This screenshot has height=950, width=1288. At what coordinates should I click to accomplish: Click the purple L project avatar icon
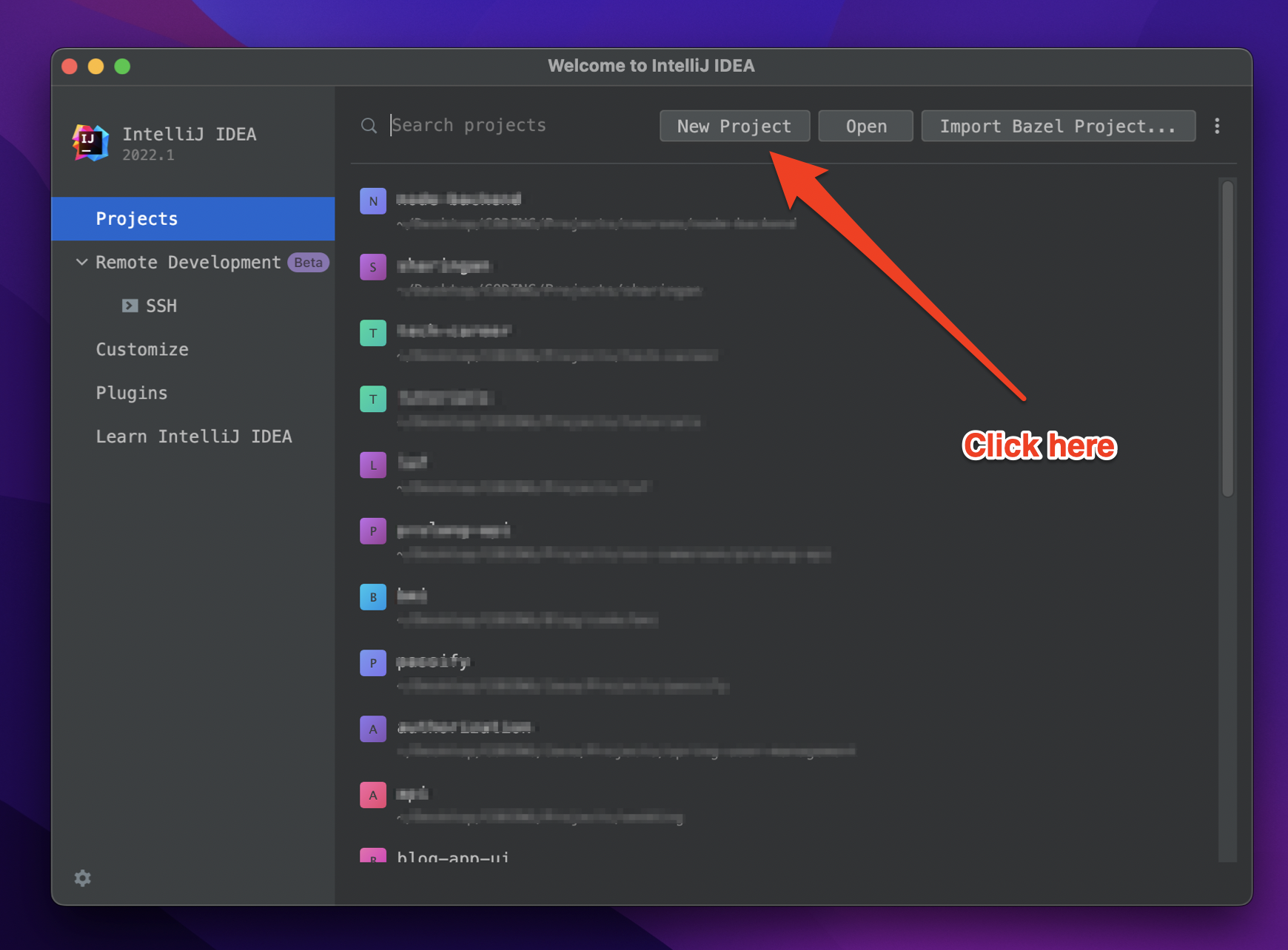(372, 465)
